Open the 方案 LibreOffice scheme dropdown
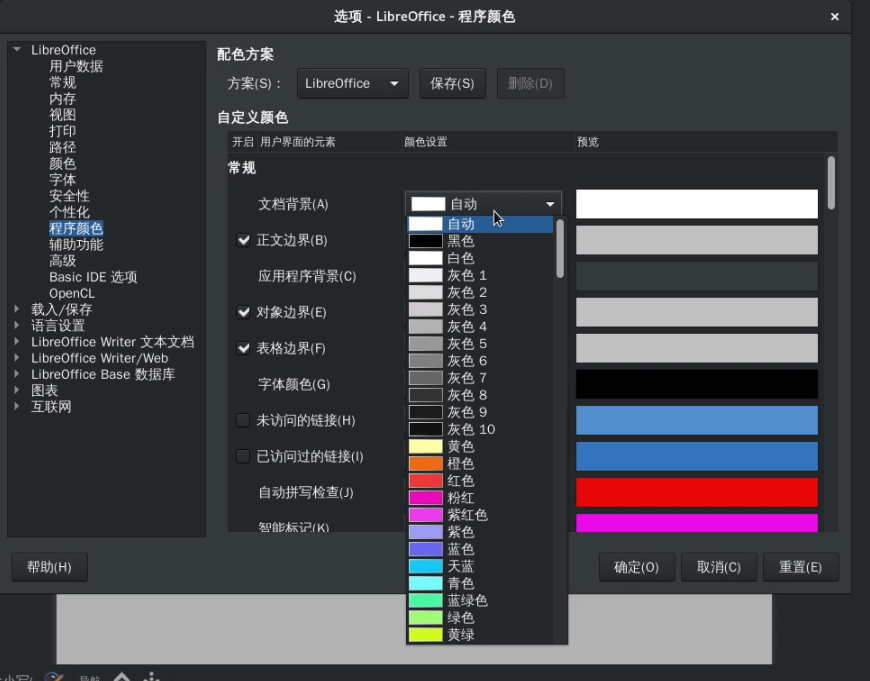Image resolution: width=870 pixels, height=681 pixels. (352, 84)
